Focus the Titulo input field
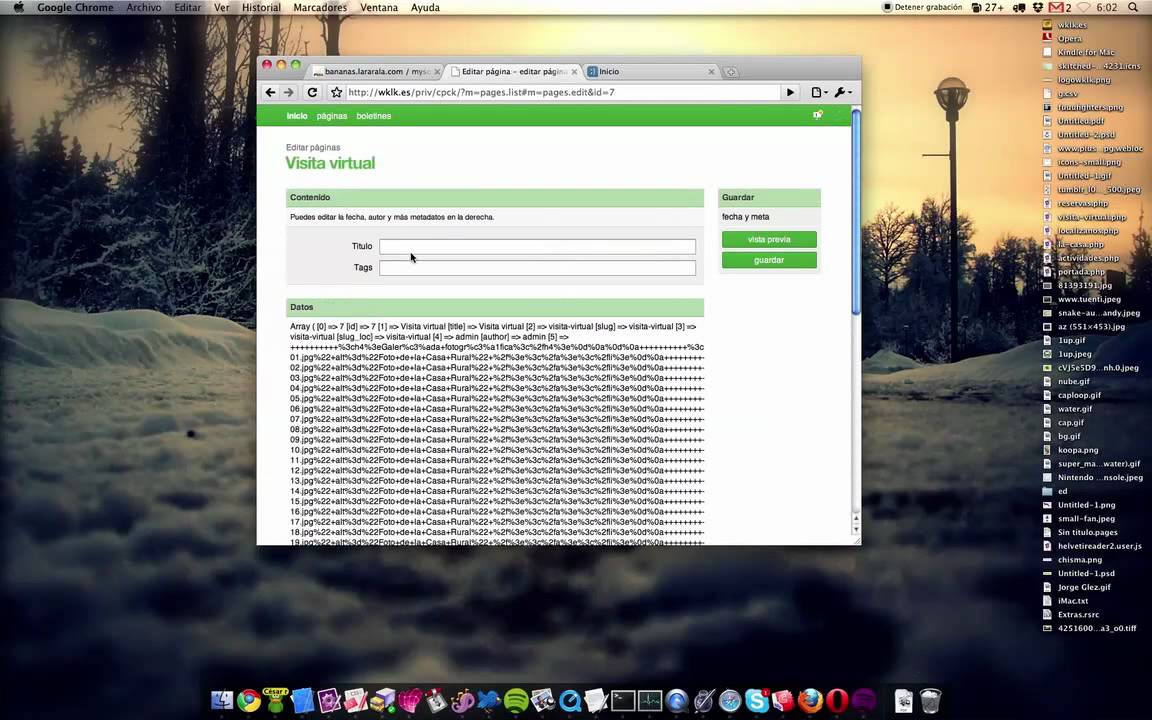1152x720 pixels. [x=537, y=246]
